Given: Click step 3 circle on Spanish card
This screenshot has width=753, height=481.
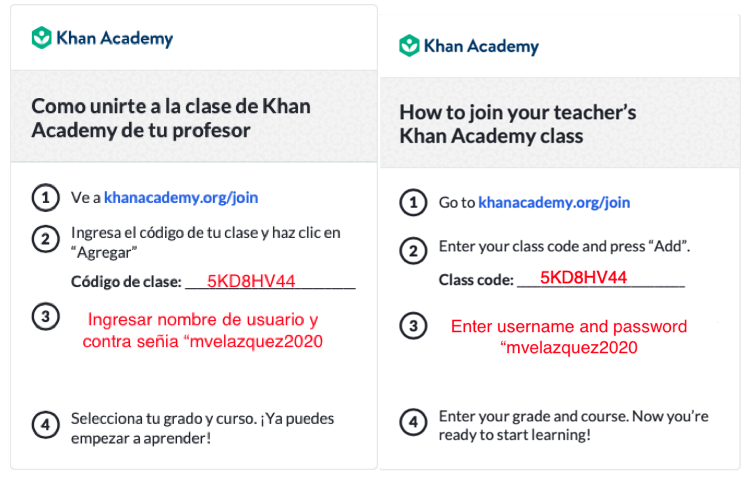Looking at the screenshot, I should (45, 318).
